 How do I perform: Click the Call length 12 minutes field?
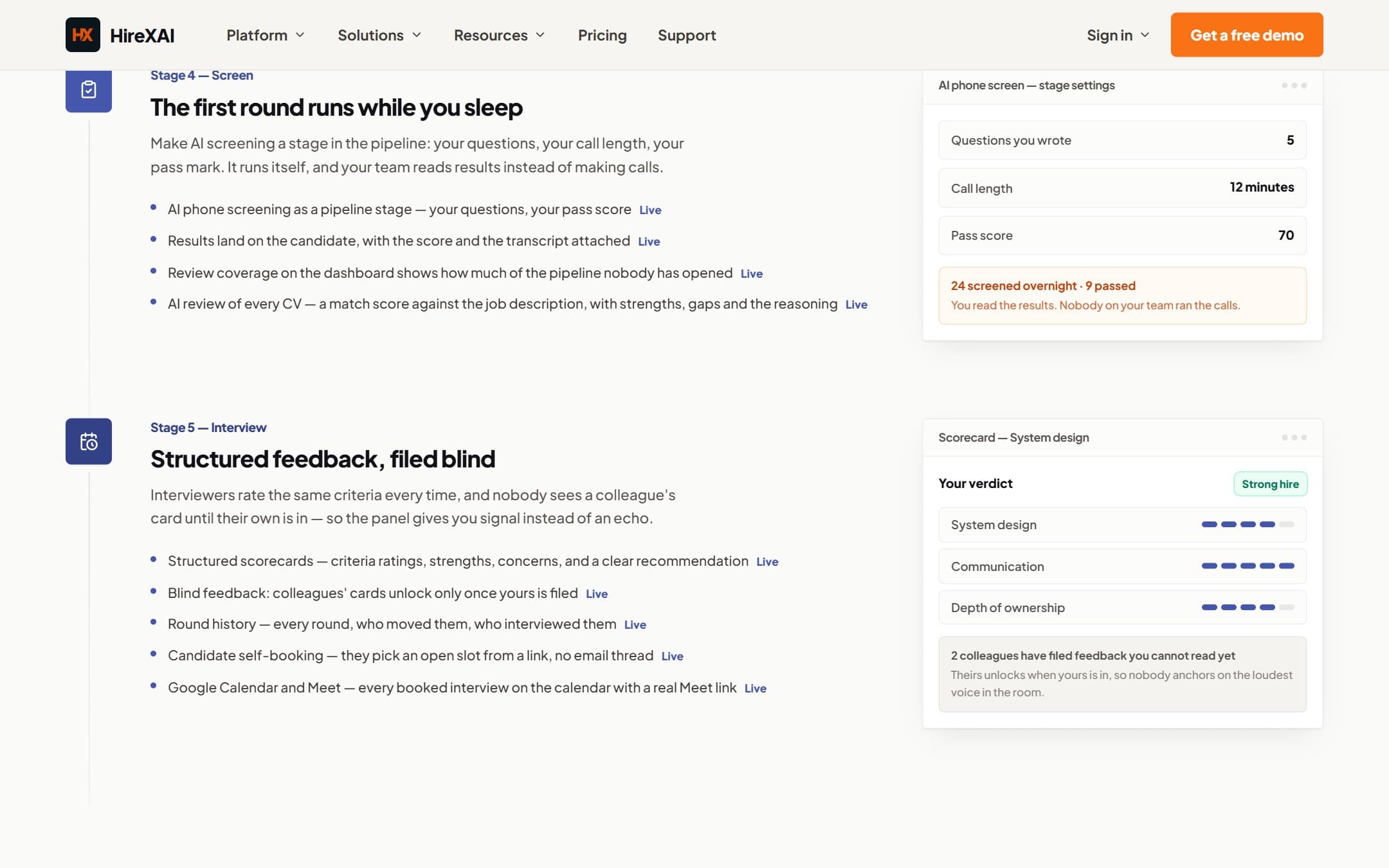pos(1122,188)
